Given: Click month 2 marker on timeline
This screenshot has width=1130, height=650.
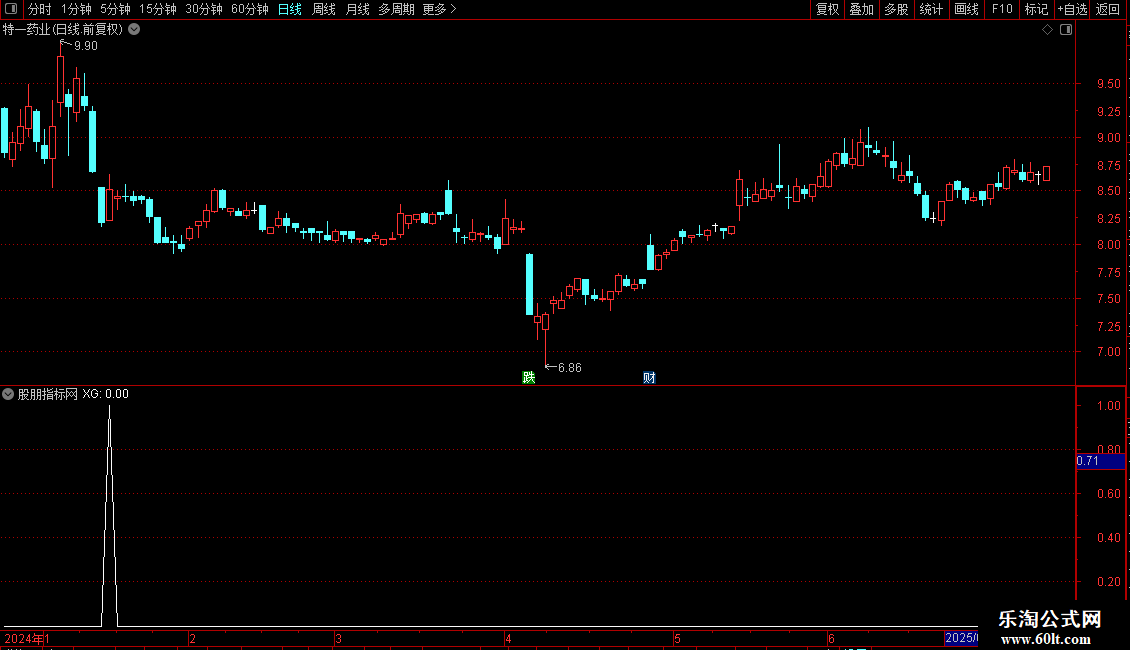Looking at the screenshot, I should [192, 638].
